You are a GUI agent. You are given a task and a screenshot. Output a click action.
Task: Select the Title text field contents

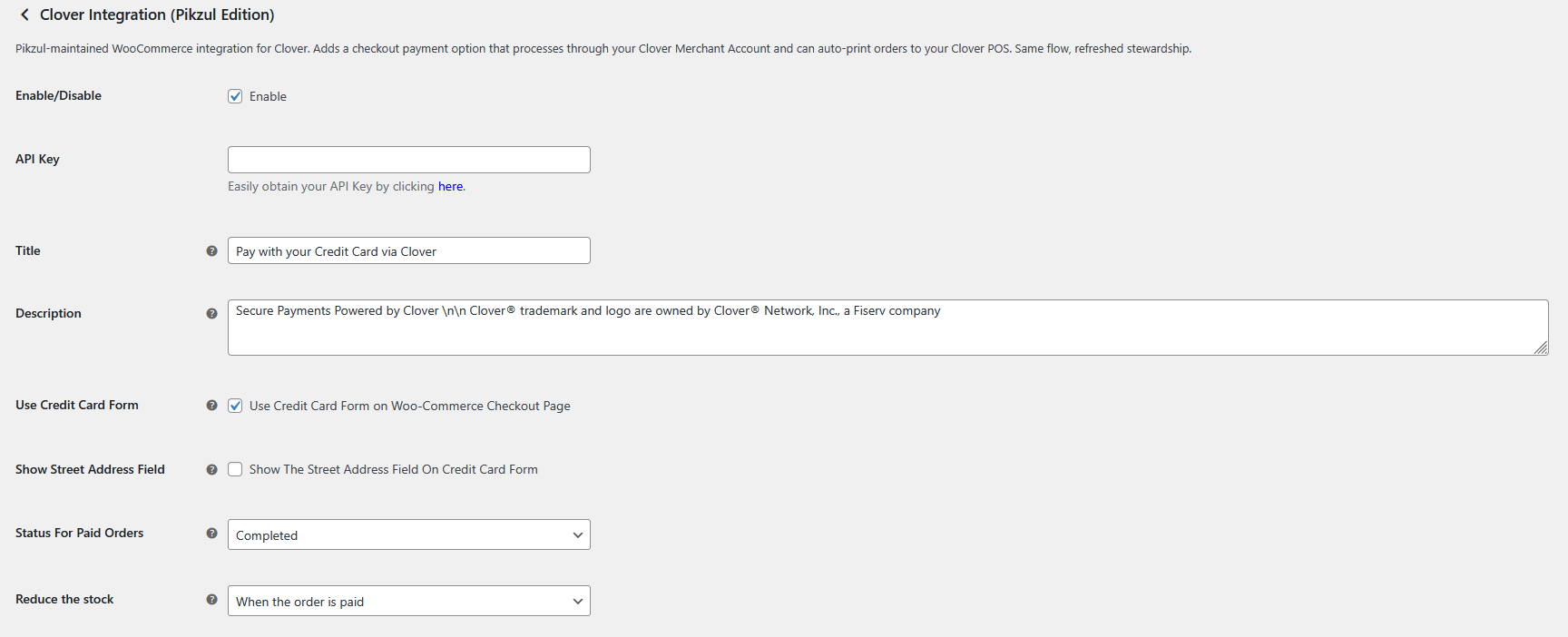pyautogui.click(x=408, y=250)
